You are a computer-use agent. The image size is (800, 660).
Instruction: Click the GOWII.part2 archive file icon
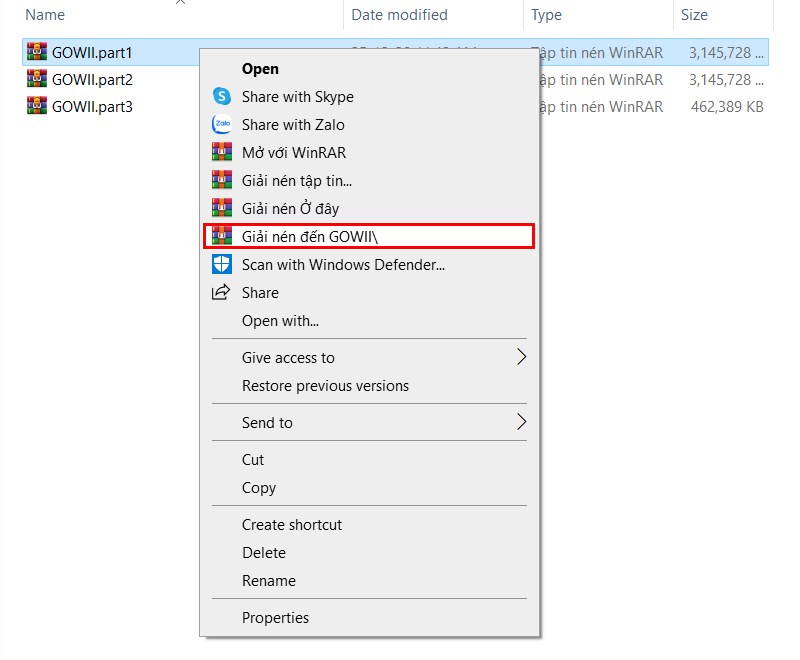(38, 80)
